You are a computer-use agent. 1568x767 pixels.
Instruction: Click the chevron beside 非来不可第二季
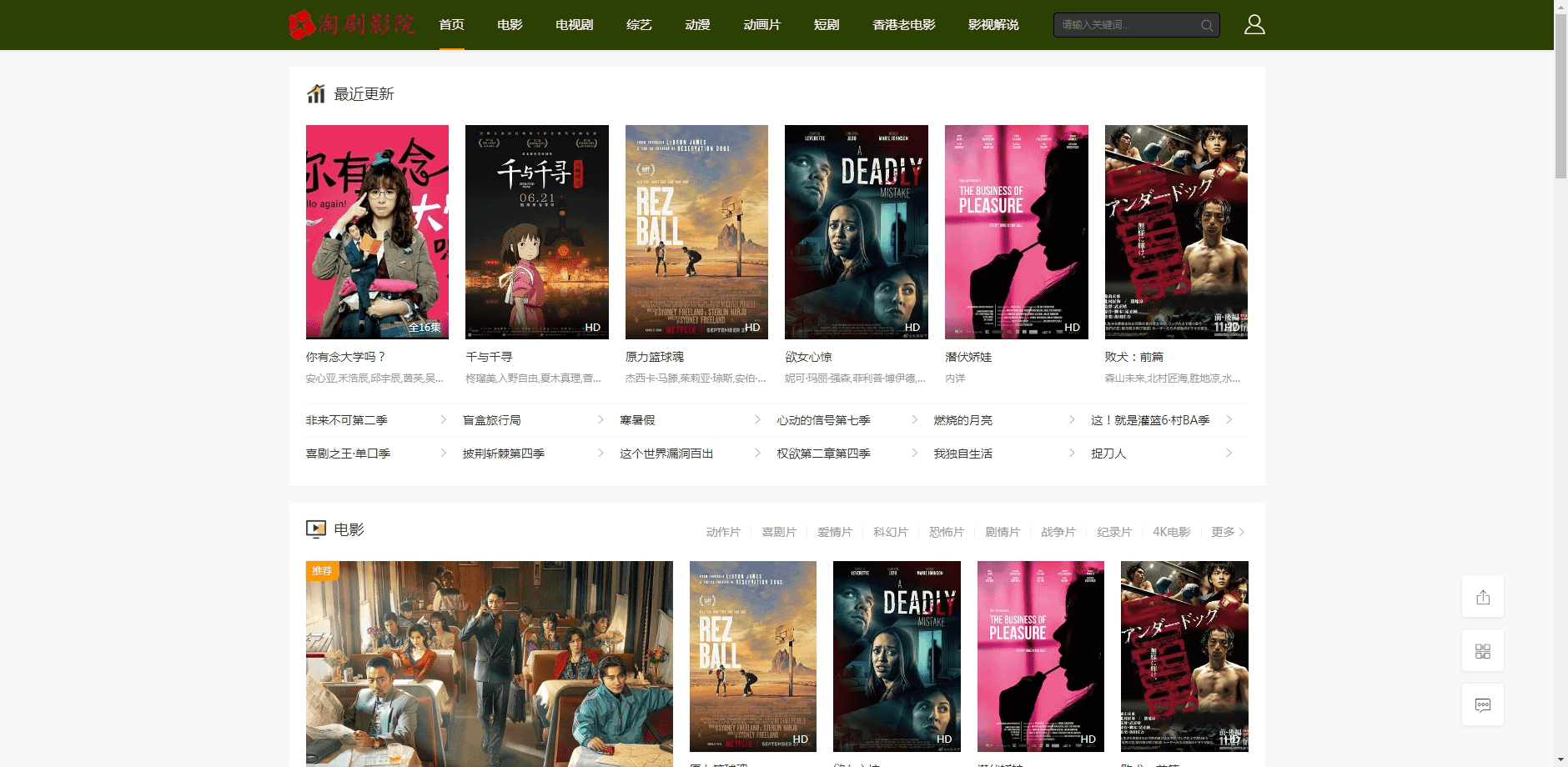[x=443, y=419]
